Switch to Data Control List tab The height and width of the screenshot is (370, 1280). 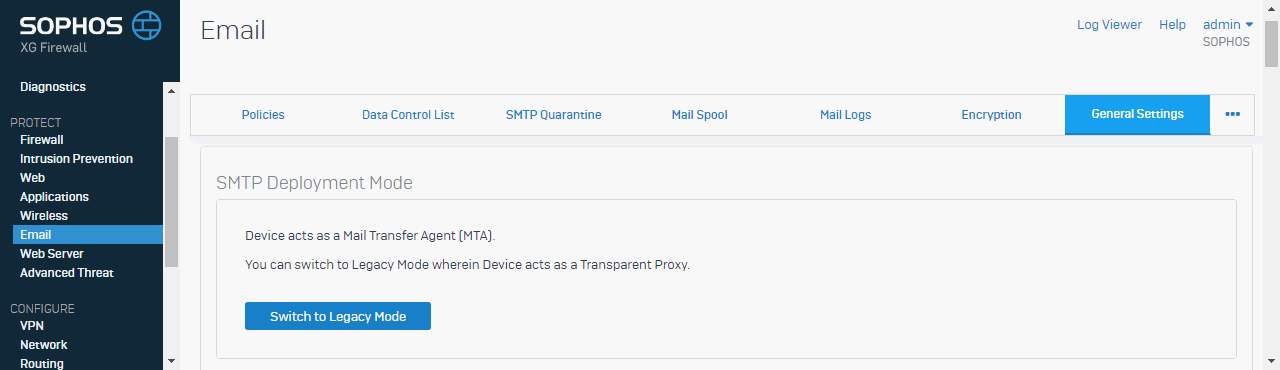408,114
